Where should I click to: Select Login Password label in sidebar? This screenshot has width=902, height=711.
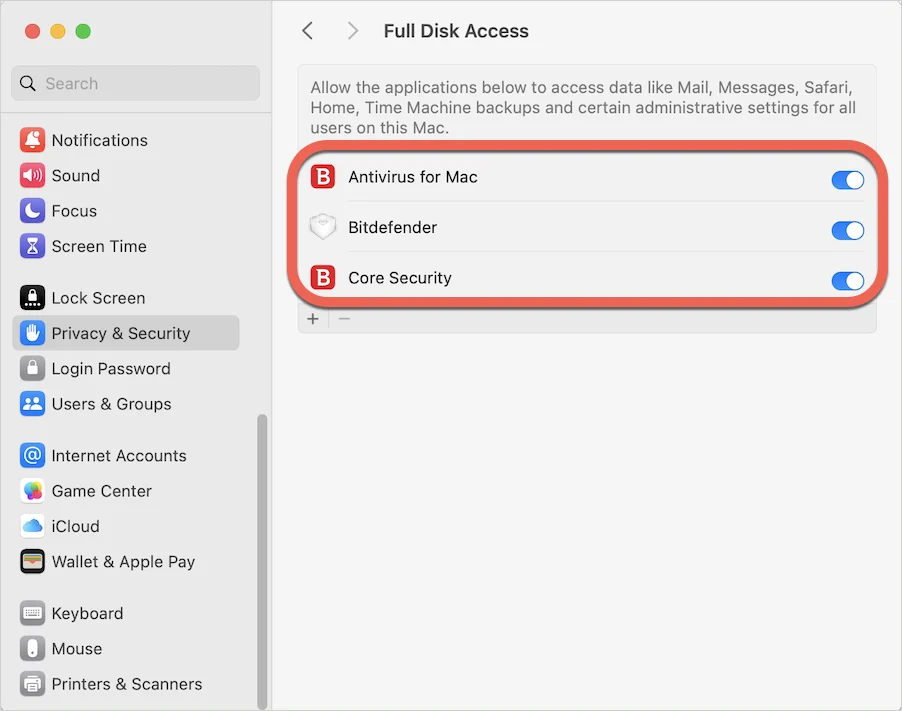click(x=111, y=369)
